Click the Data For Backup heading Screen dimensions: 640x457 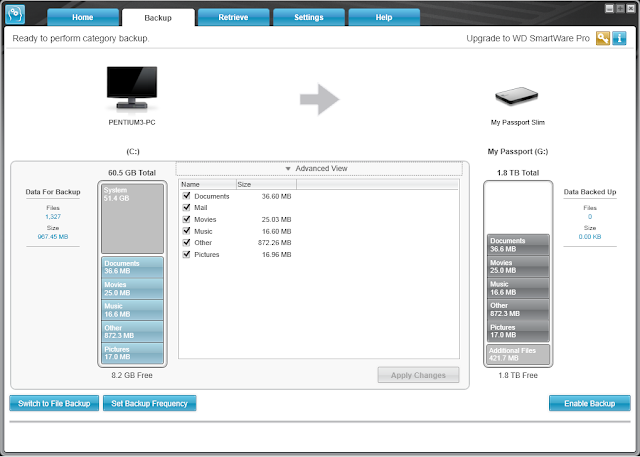(x=53, y=192)
